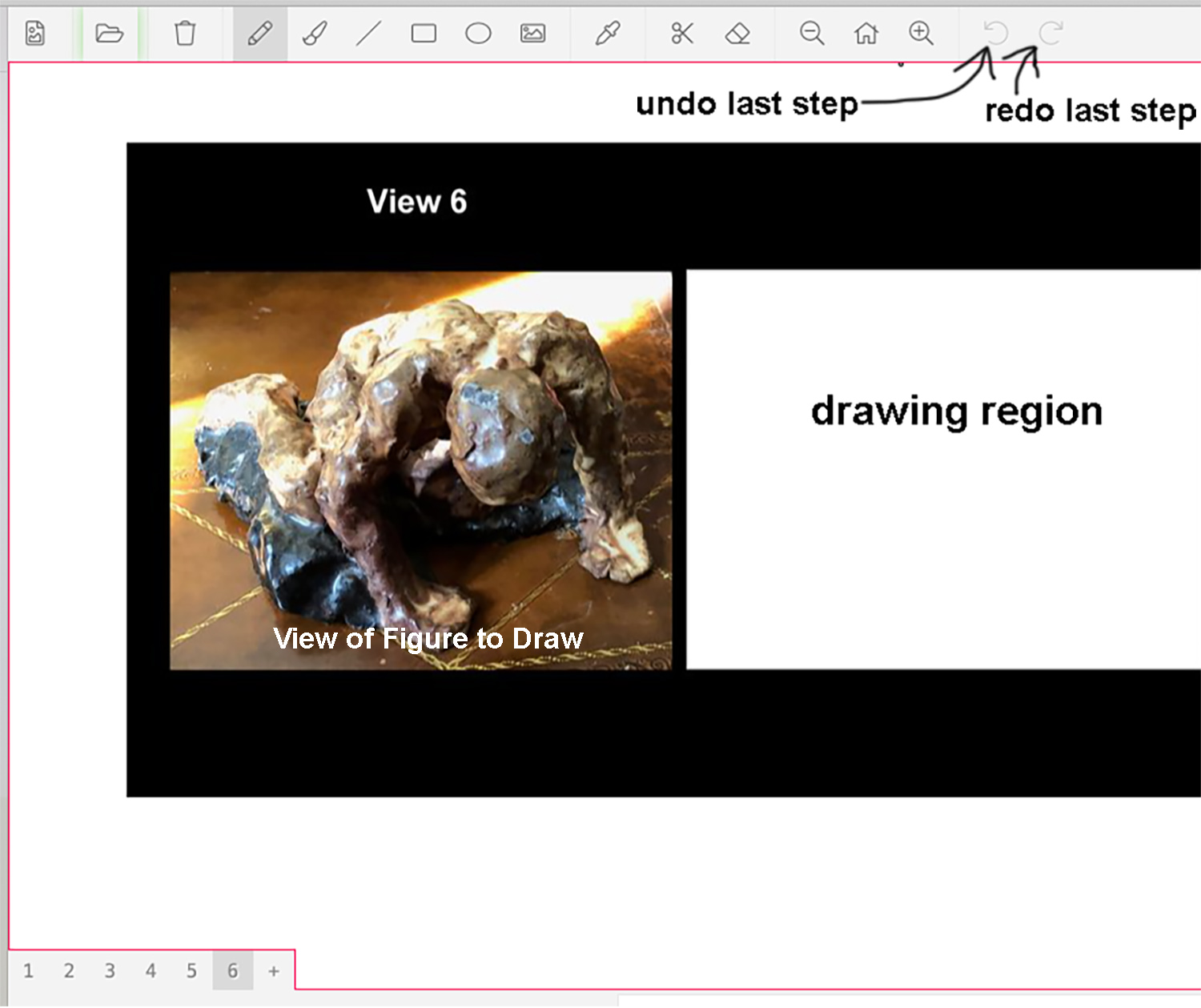Click the clay figure reference photo
The image size is (1201, 1008).
tap(421, 471)
